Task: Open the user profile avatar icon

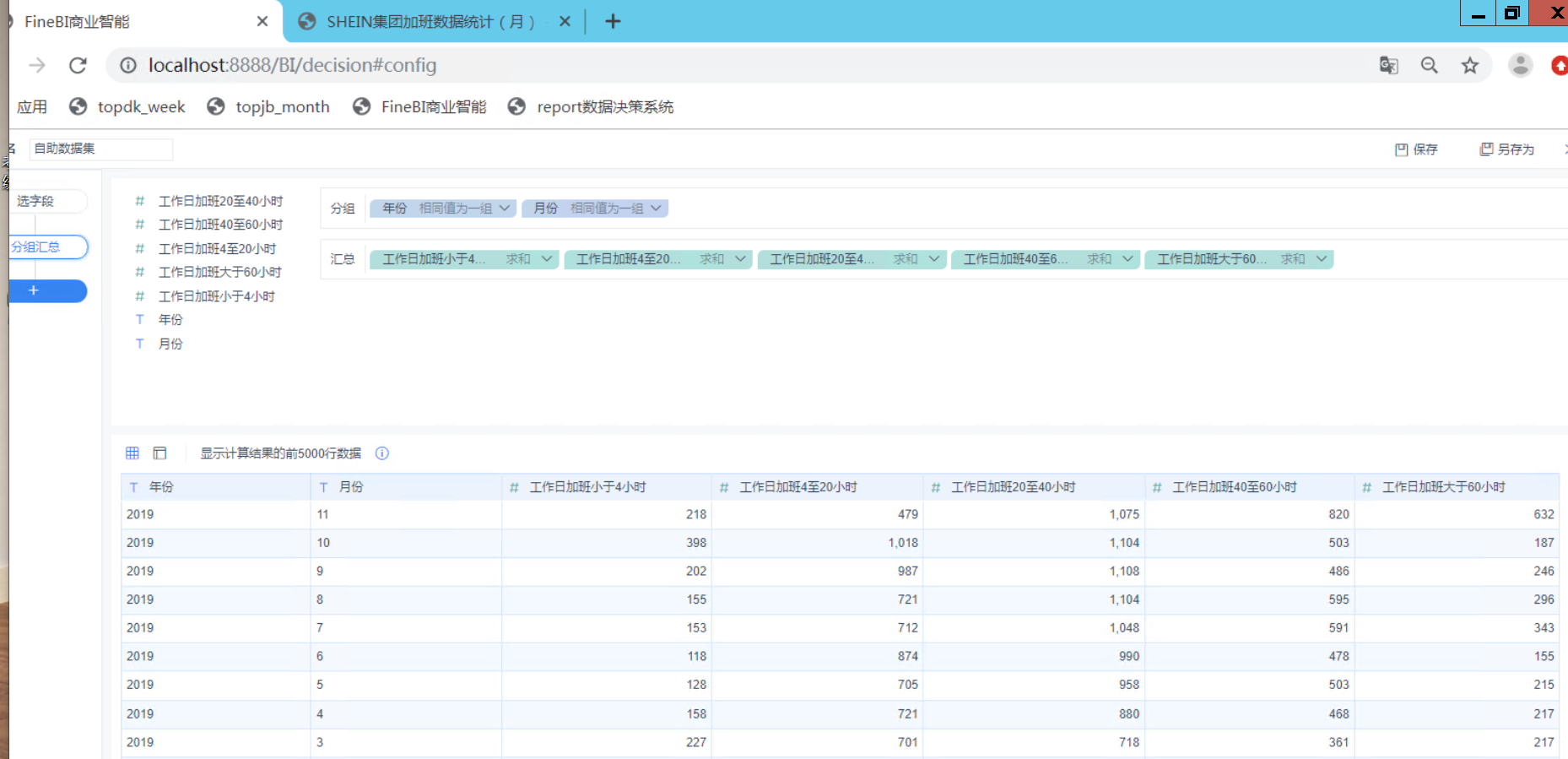Action: coord(1521,65)
